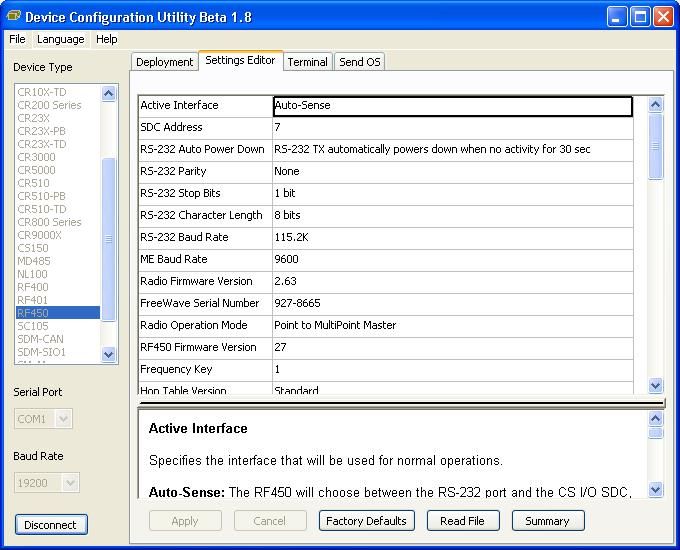This screenshot has height=550, width=680.
Task: Restore Factory Defaults
Action: click(366, 521)
